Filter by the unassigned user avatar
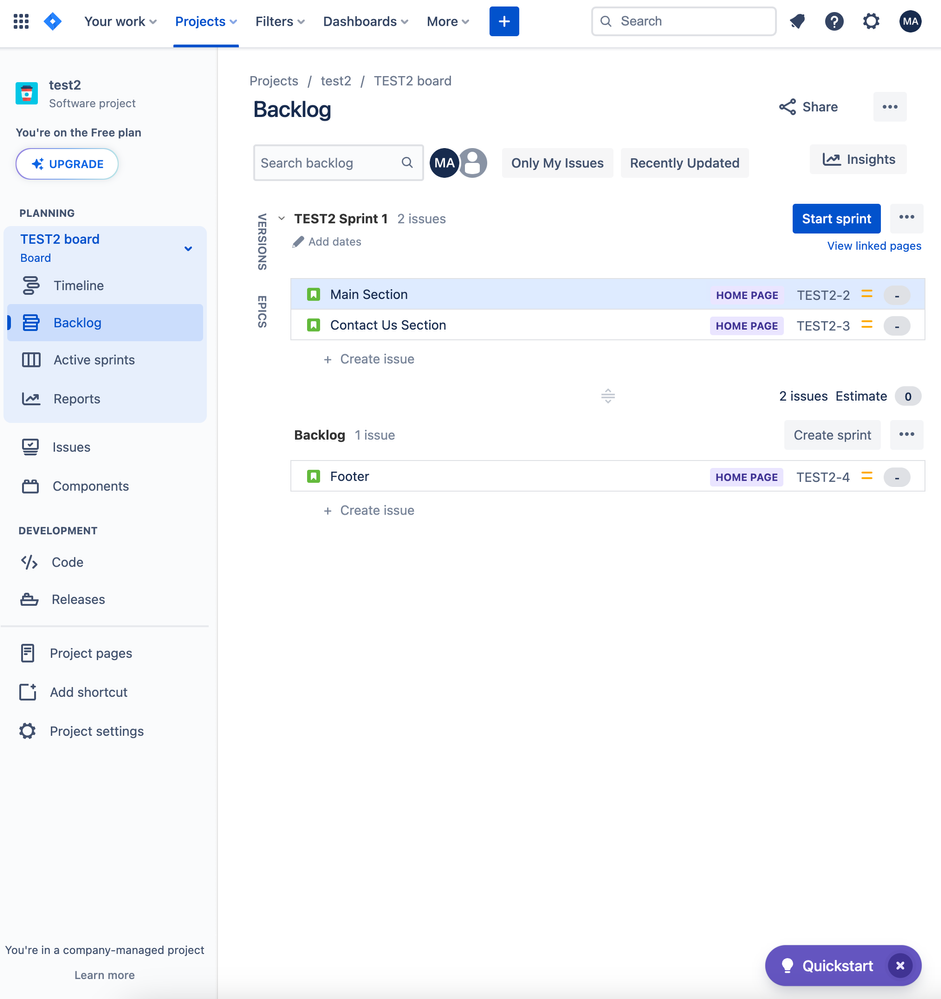The image size is (941, 999). (x=473, y=163)
